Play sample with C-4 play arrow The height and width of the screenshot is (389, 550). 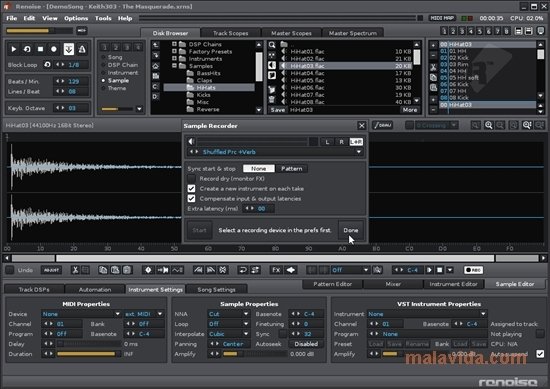pos(429,270)
